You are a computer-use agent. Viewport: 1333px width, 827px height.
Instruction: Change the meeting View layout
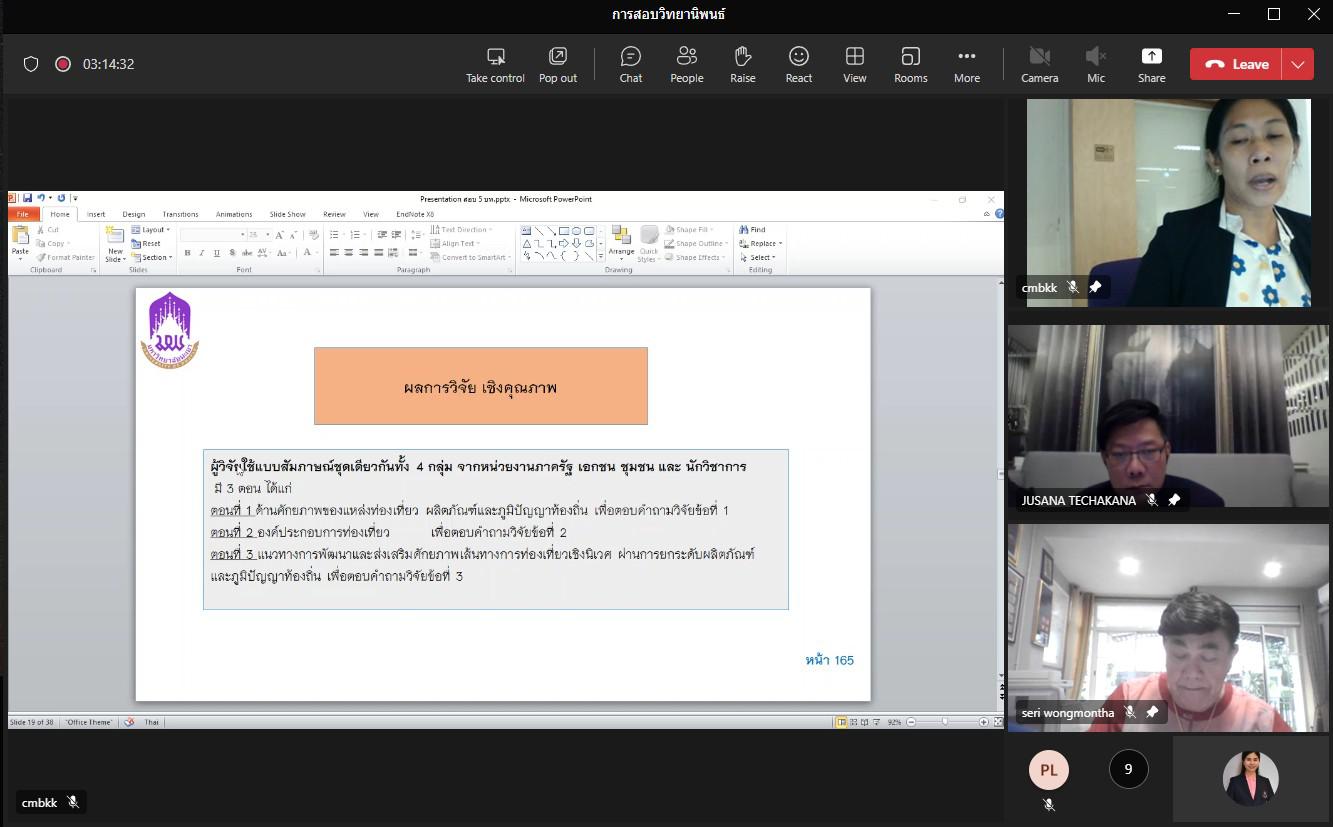click(855, 64)
